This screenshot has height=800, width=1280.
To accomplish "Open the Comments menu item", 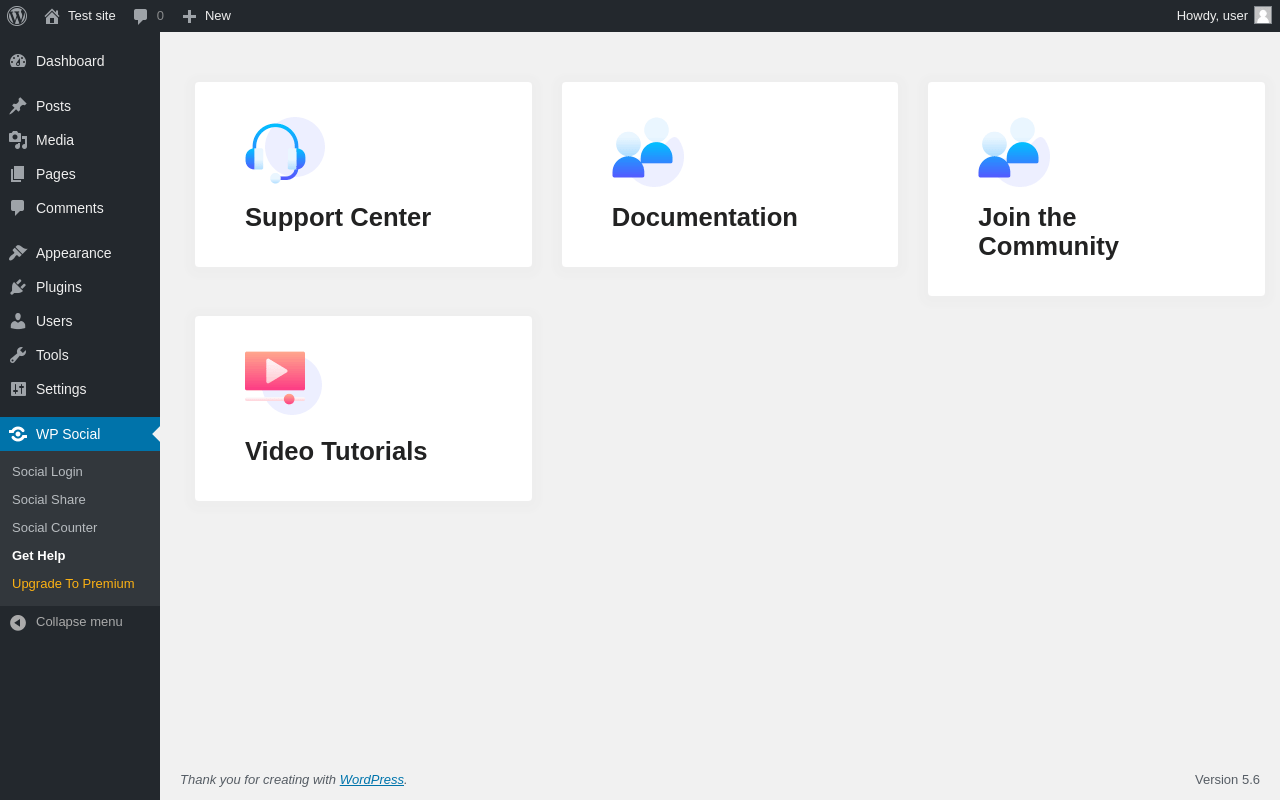I will click(80, 208).
